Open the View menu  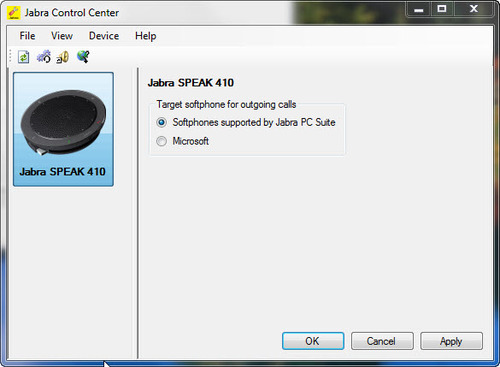point(62,36)
